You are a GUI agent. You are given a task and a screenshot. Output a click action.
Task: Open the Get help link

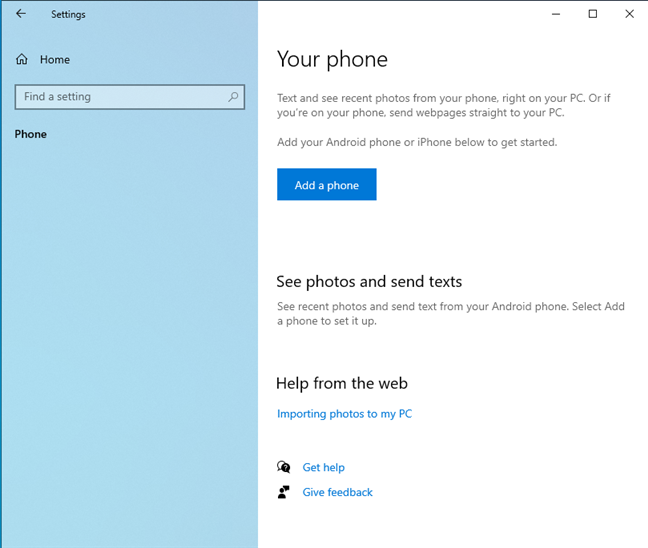pyautogui.click(x=323, y=467)
